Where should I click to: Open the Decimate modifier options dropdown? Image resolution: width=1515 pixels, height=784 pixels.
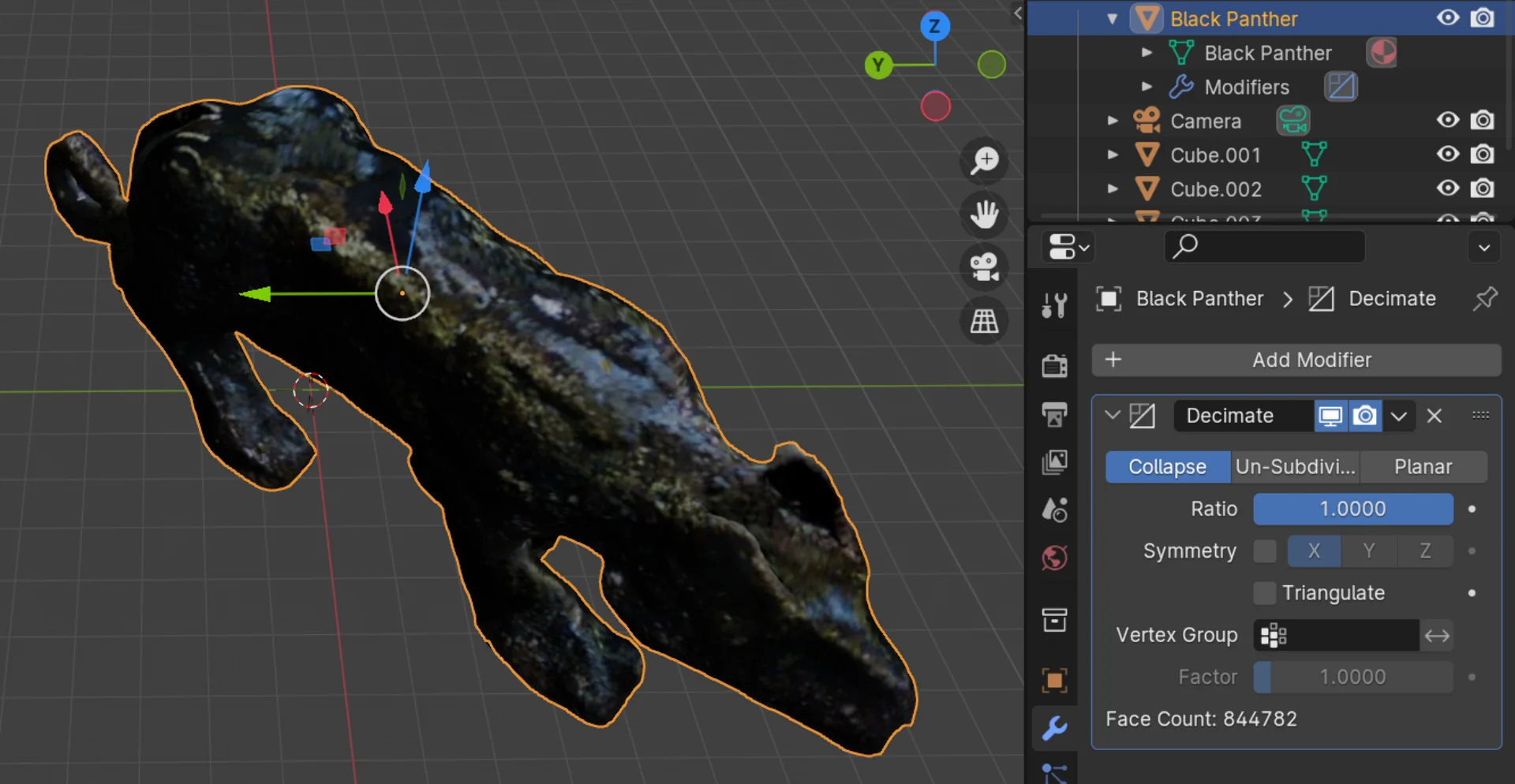(1398, 416)
